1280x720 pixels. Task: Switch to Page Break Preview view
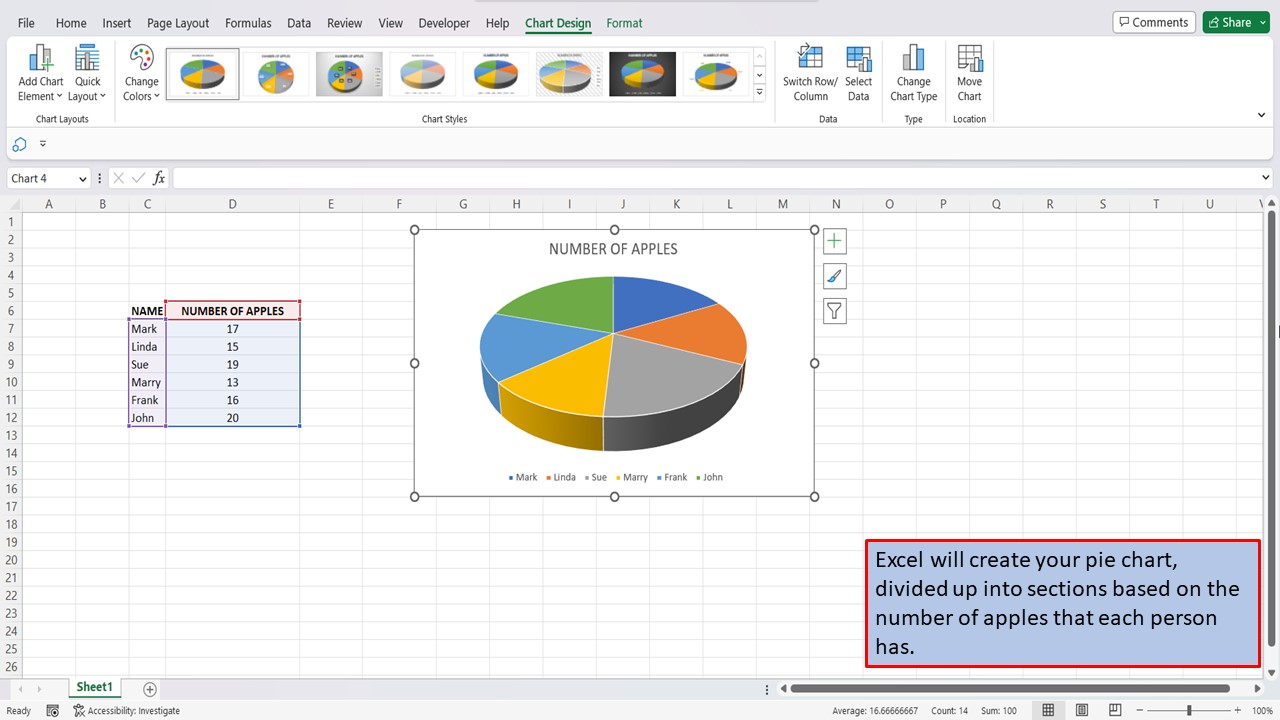[1114, 710]
